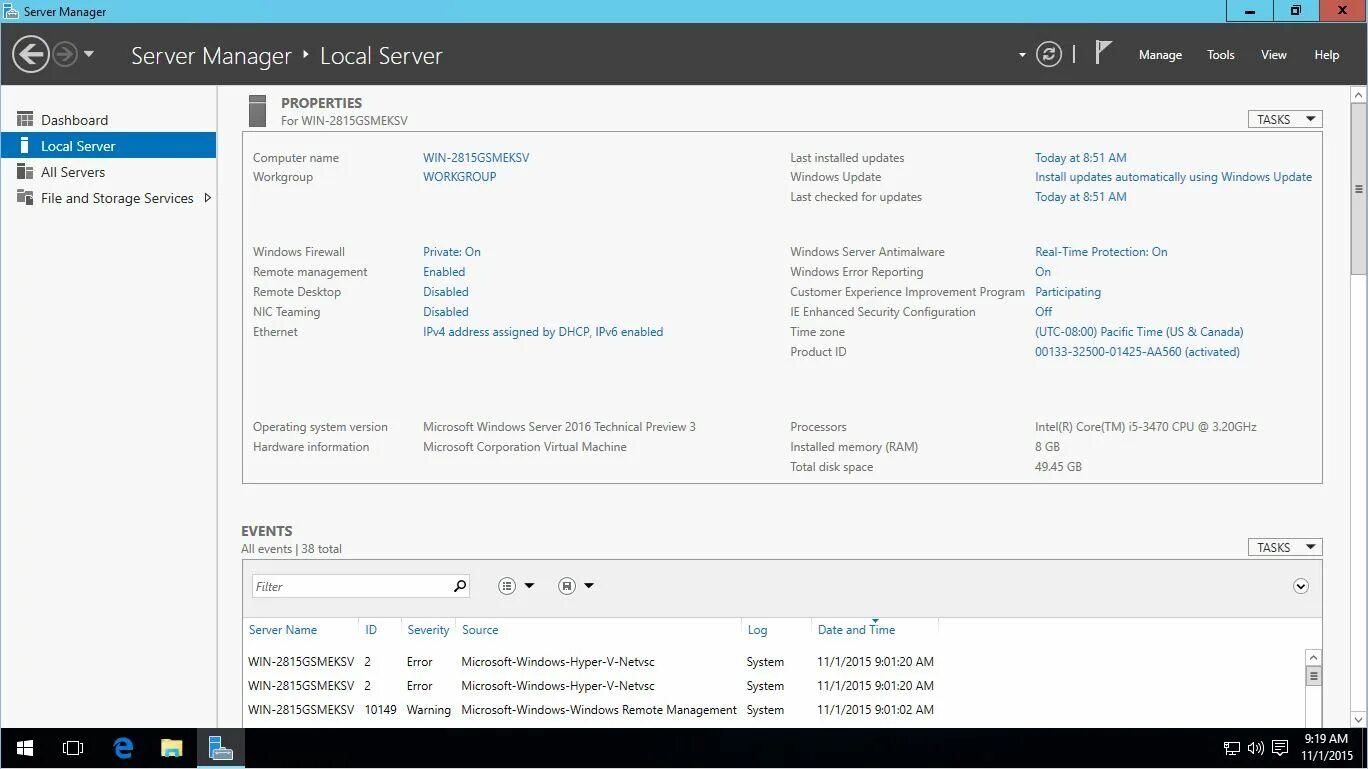Click Last installed updates time link

click(x=1081, y=157)
